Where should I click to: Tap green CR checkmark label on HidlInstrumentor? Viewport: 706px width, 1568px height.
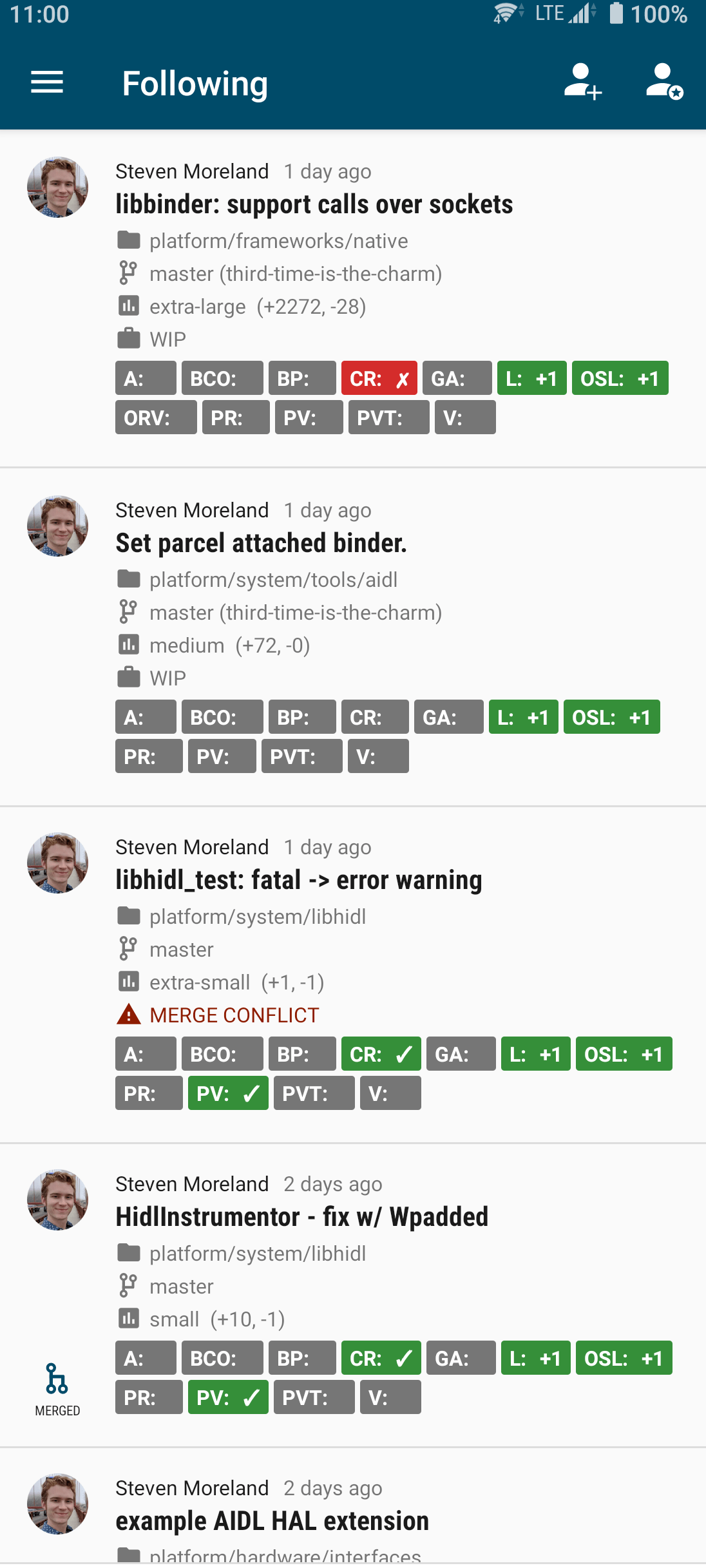pyautogui.click(x=381, y=1358)
